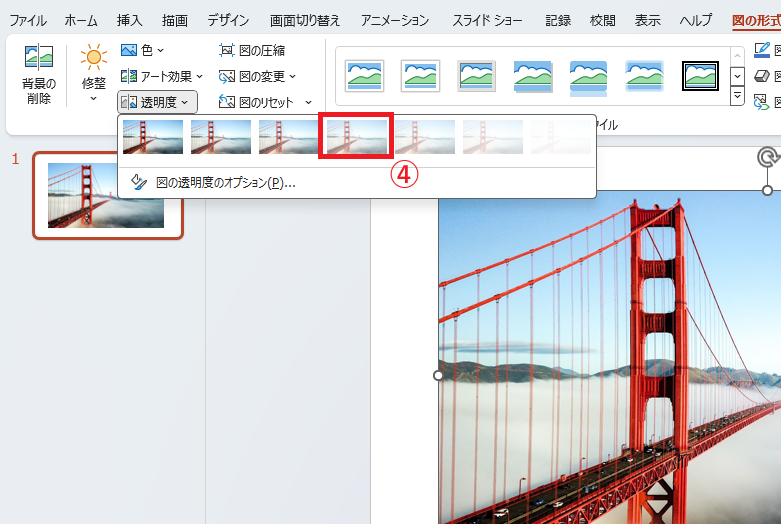Switch to the デザイン tab
The image size is (781, 524).
coord(228,20)
